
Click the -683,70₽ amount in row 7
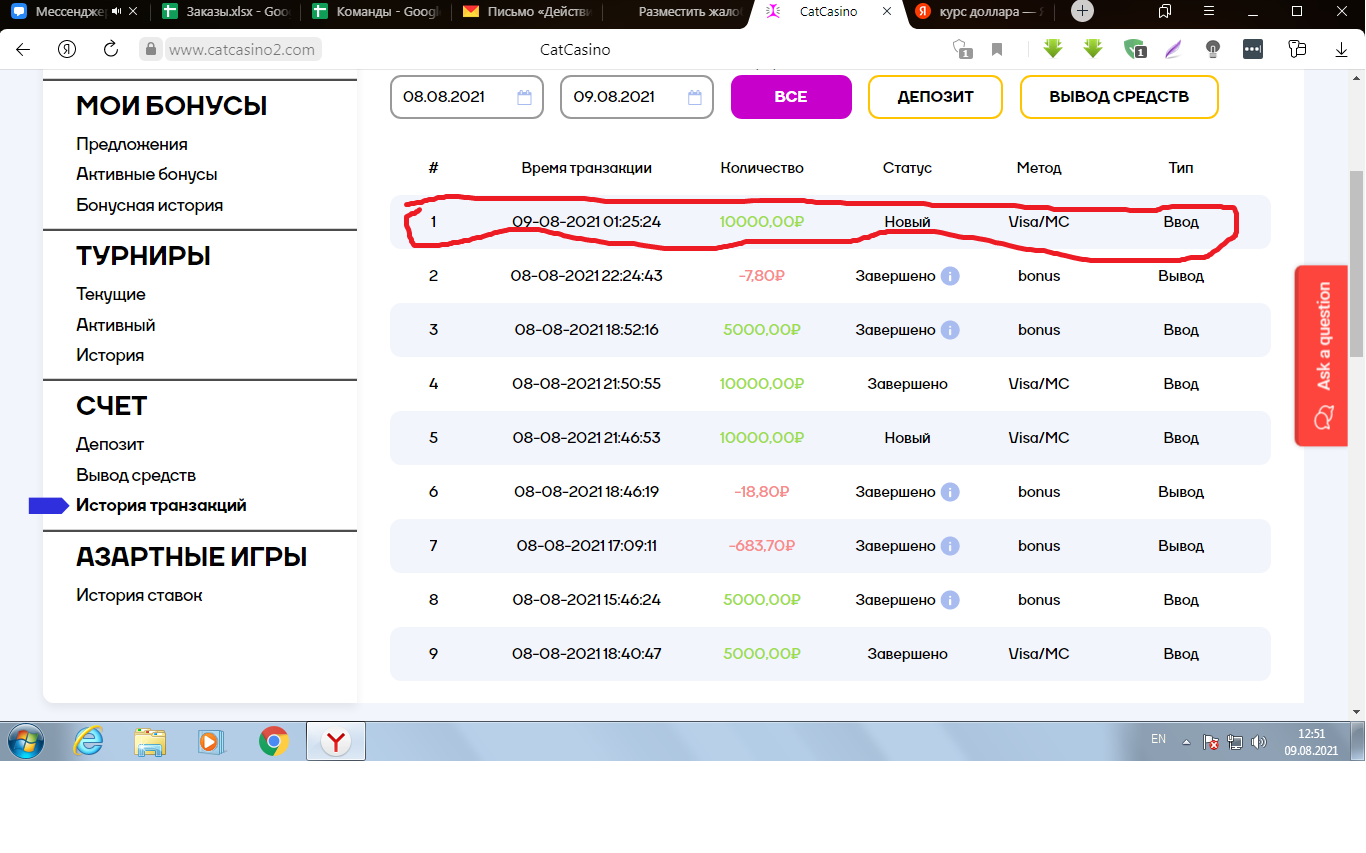[762, 546]
